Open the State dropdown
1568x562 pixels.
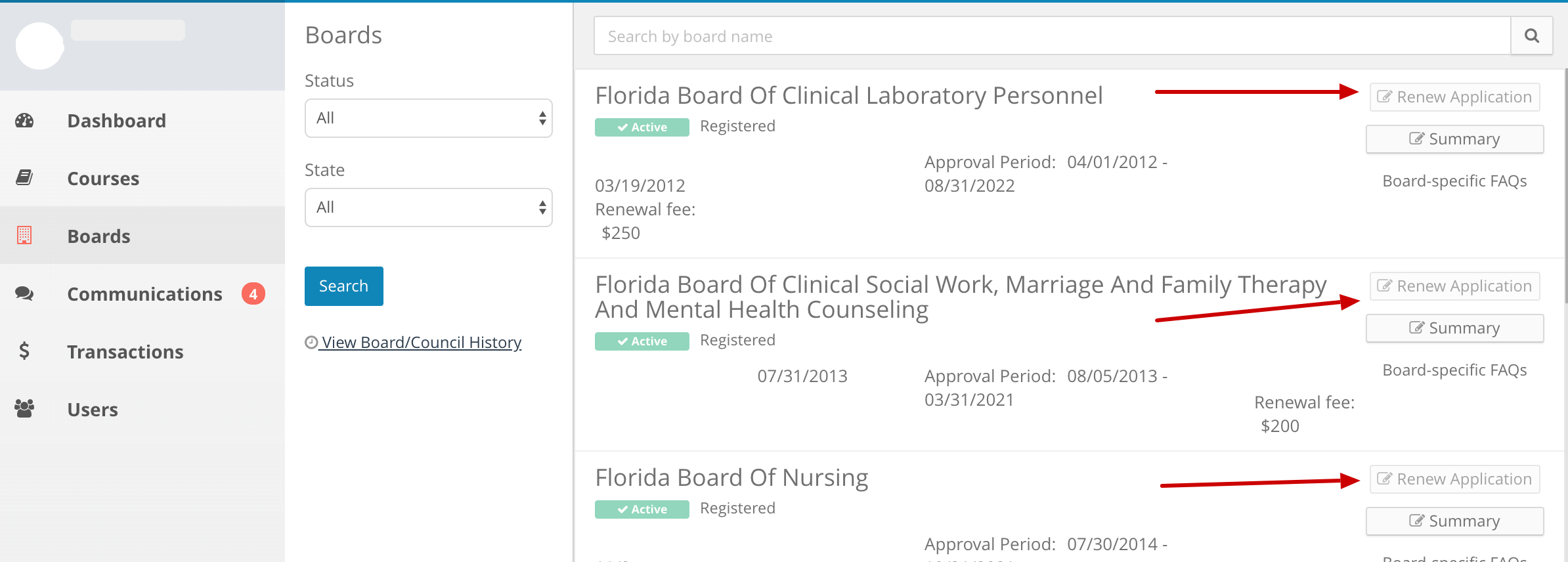(x=428, y=207)
